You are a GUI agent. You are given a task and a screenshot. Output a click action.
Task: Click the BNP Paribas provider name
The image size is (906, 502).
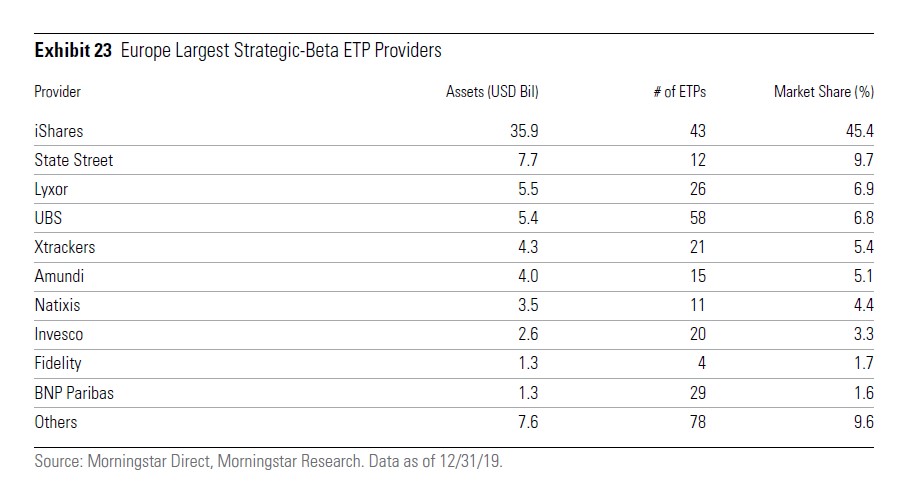pos(74,393)
